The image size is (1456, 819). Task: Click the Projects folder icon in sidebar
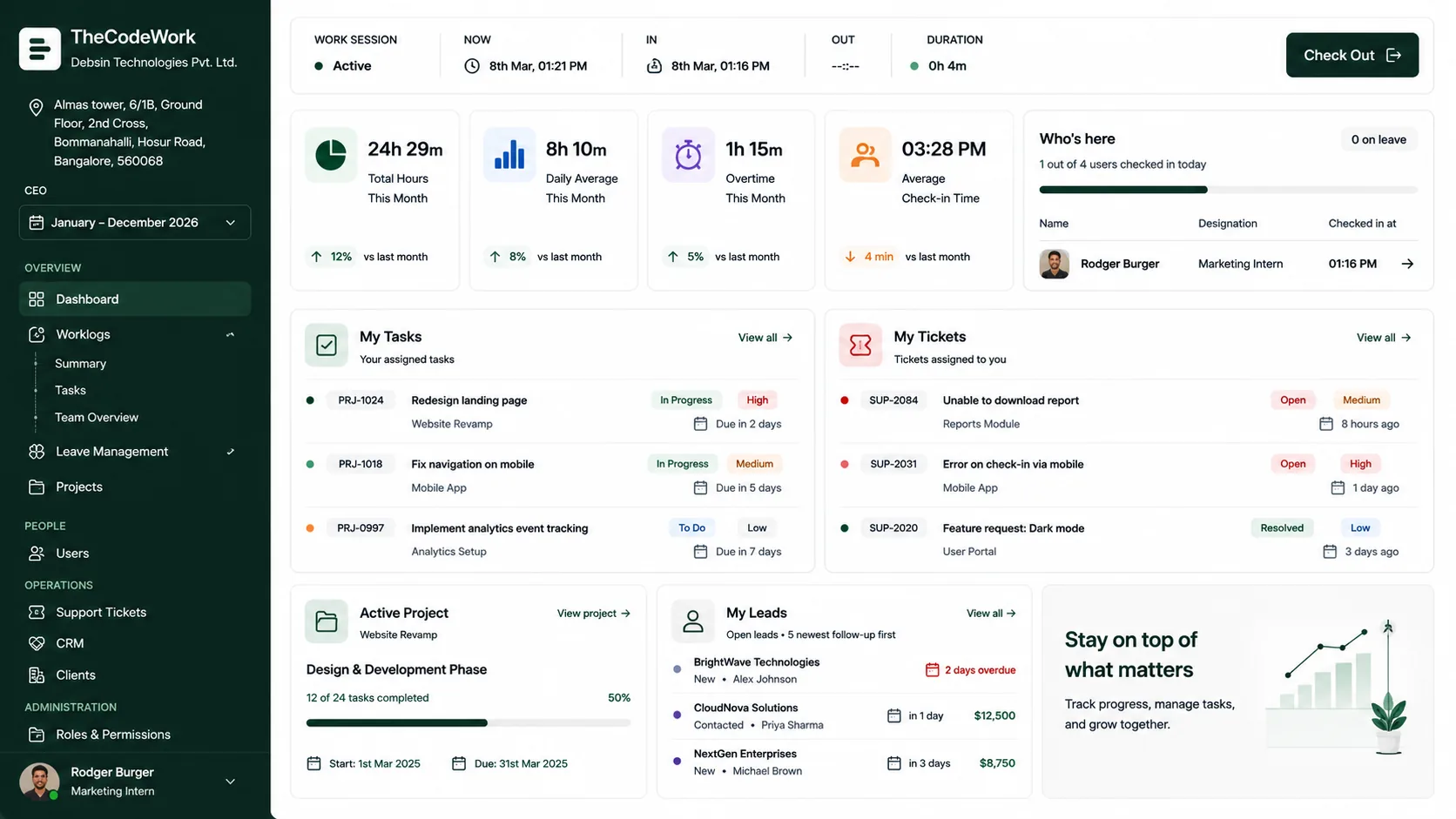(37, 487)
